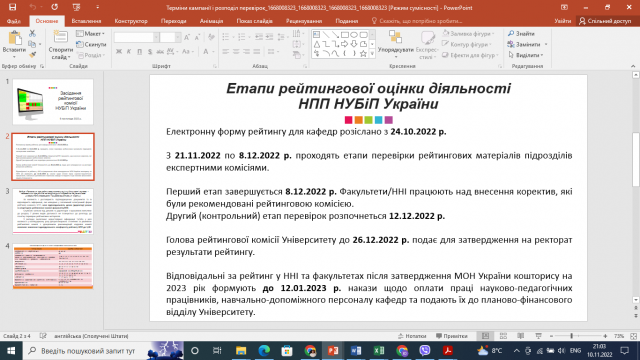
Task: Select slide 4 thumbnail with pink table
Action: [53, 267]
